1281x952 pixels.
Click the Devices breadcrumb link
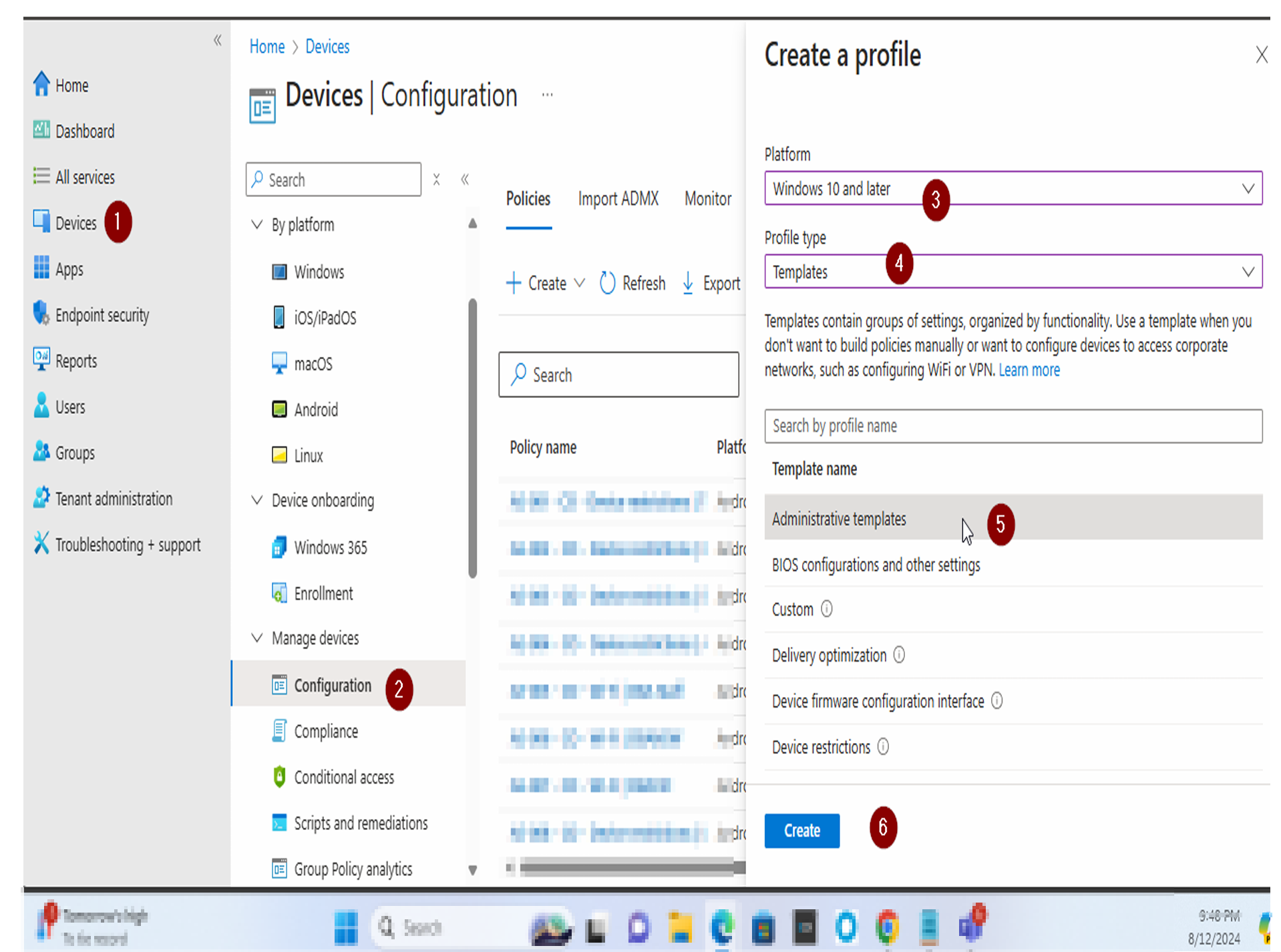tap(327, 47)
